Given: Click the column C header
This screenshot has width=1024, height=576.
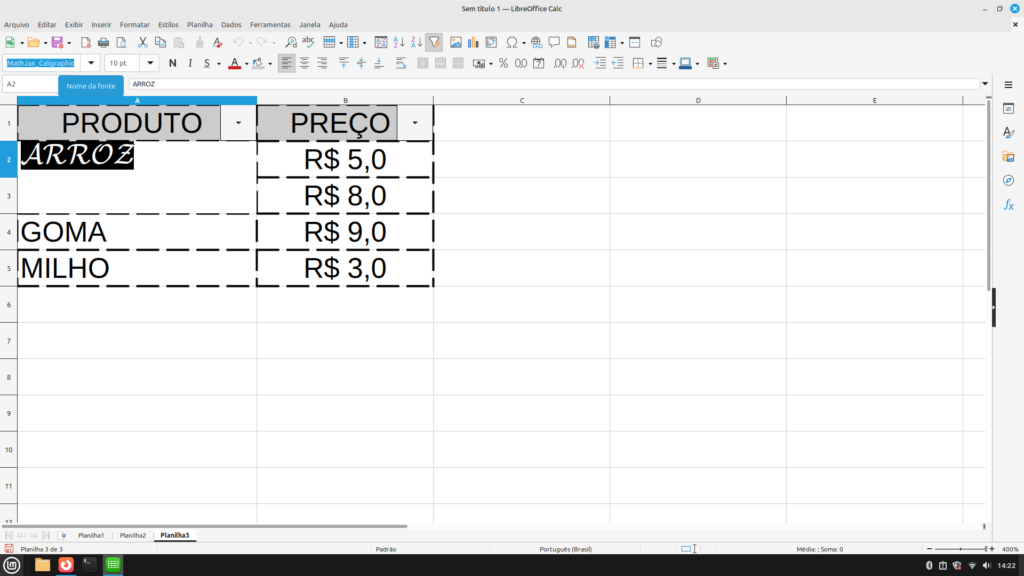Looking at the screenshot, I should click(x=522, y=100).
